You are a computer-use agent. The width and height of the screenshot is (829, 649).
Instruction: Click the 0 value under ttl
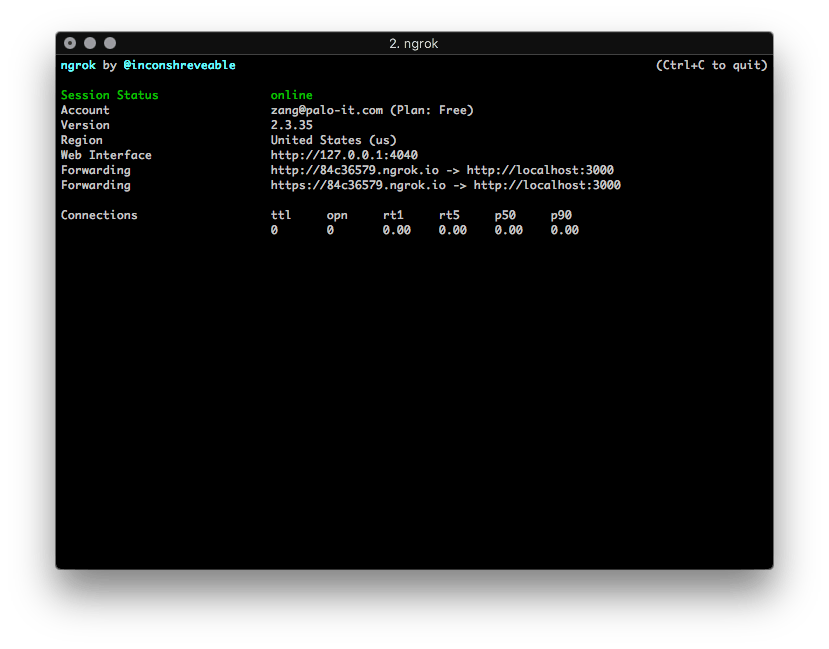pos(274,230)
